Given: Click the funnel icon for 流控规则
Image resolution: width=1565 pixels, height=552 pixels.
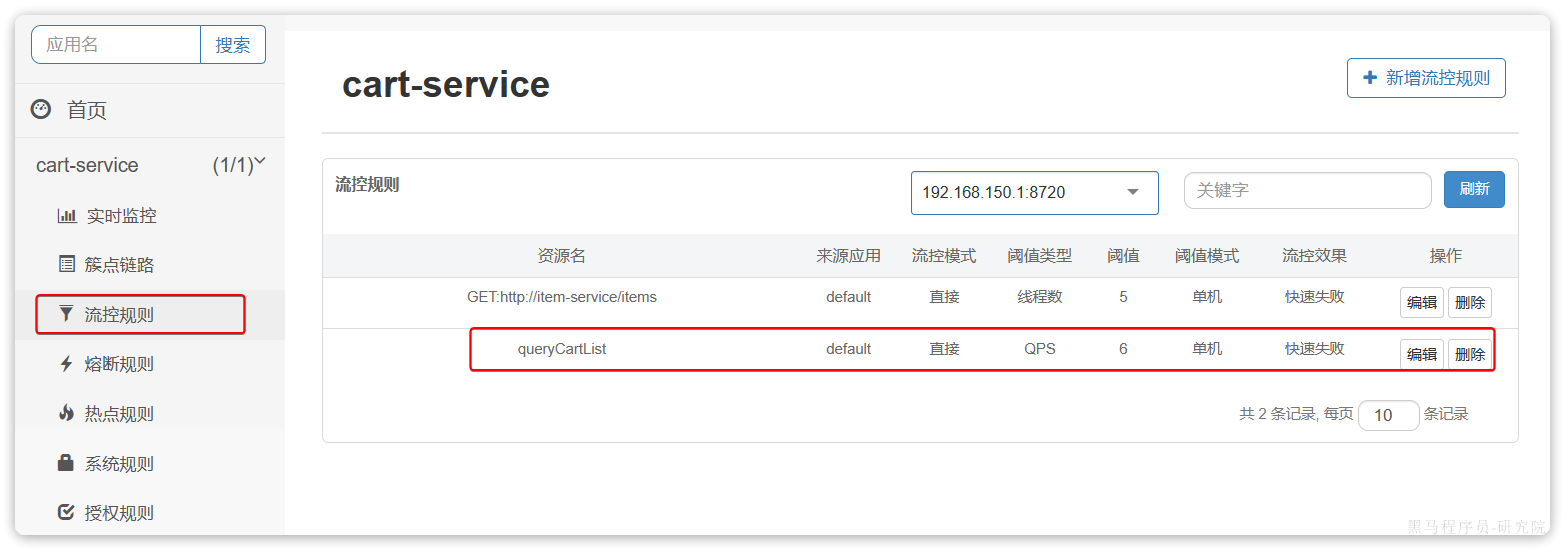Looking at the screenshot, I should (x=67, y=314).
